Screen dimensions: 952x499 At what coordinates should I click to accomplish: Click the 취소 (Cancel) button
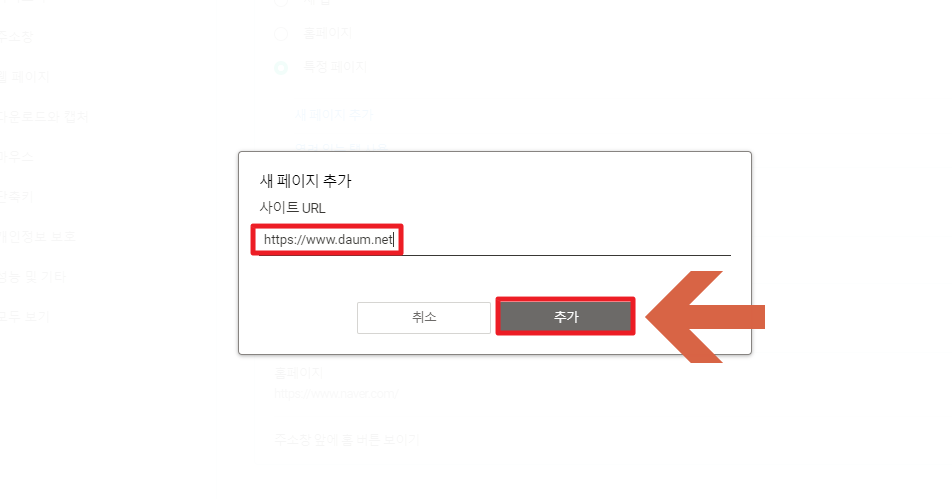pos(424,317)
